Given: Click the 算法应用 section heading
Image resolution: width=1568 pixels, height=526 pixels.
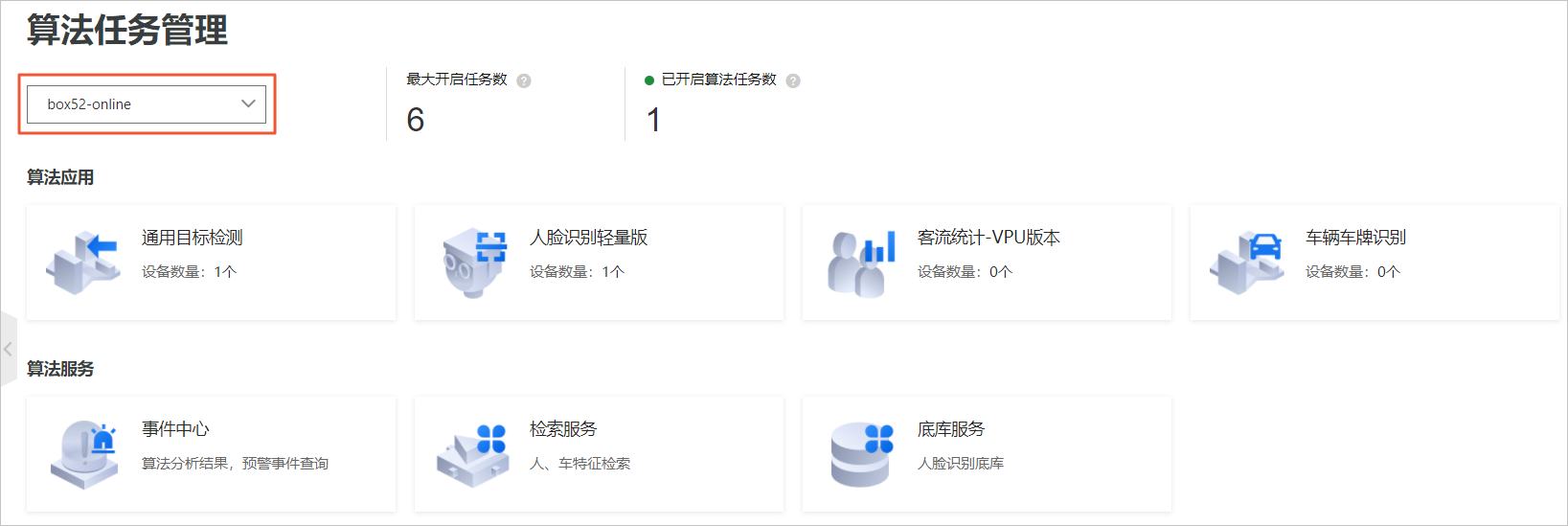Looking at the screenshot, I should click(60, 177).
